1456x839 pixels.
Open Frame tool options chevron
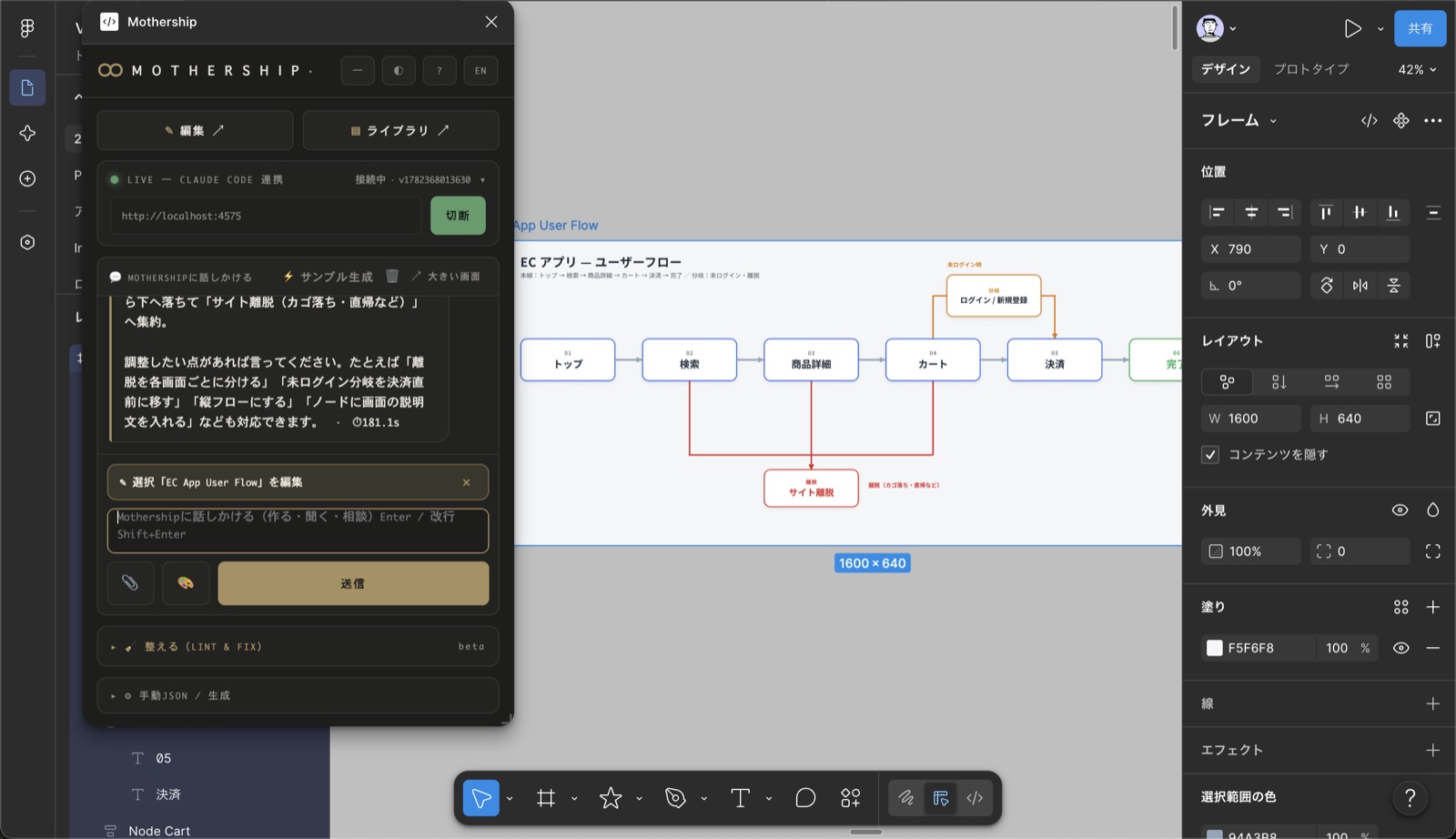coord(574,799)
